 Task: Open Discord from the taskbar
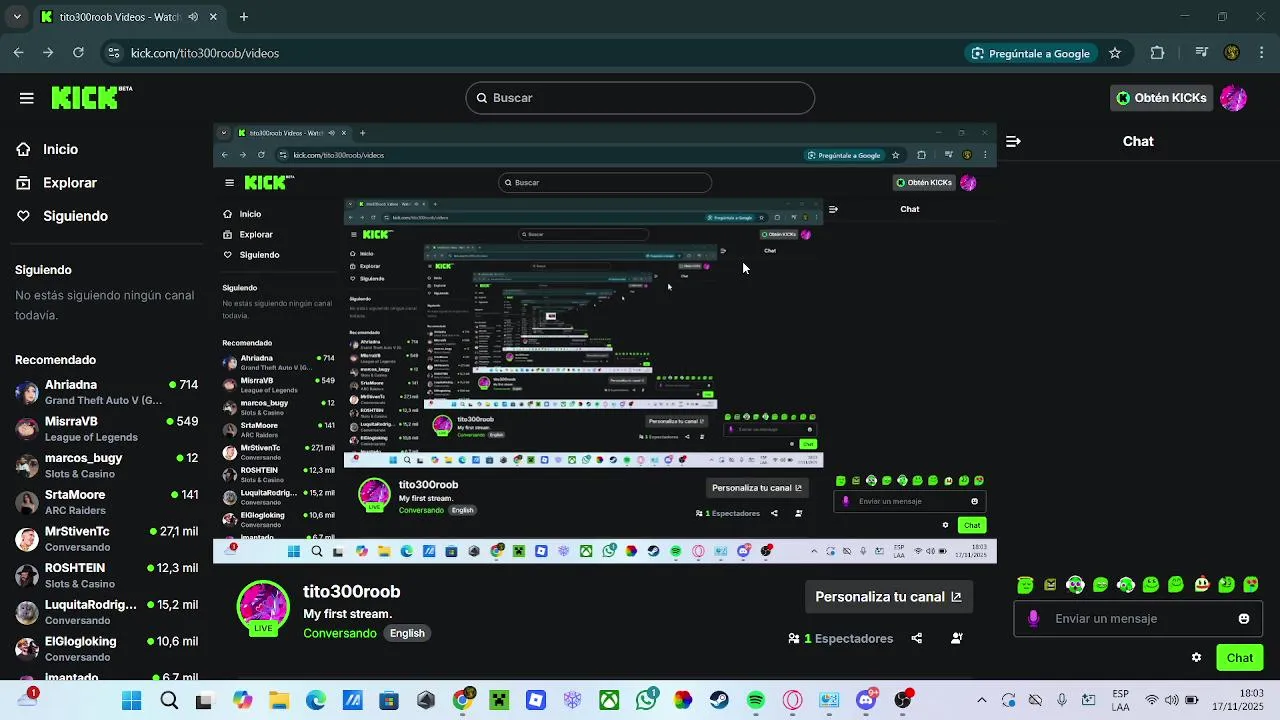pos(866,701)
